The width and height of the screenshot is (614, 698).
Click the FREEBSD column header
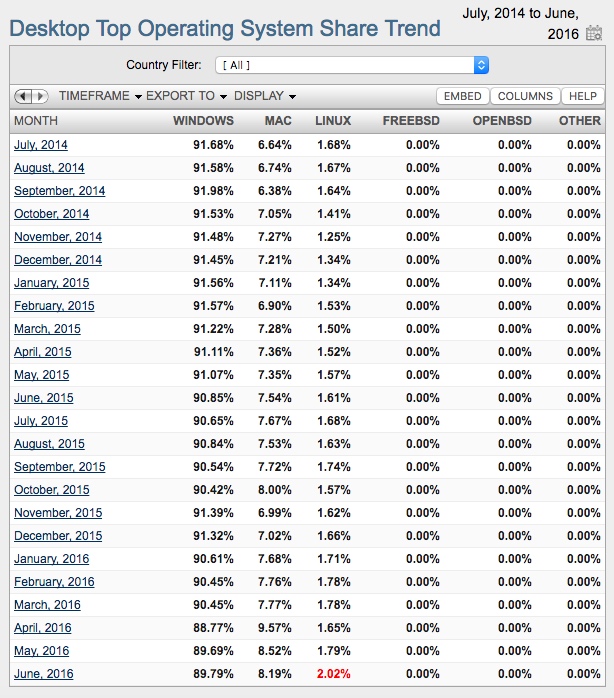click(411, 121)
